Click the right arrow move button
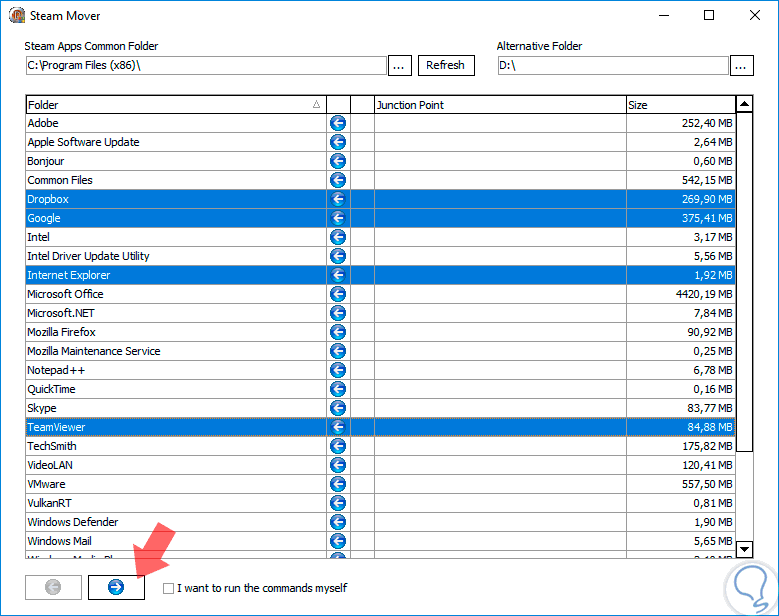779x616 pixels. click(x=116, y=587)
